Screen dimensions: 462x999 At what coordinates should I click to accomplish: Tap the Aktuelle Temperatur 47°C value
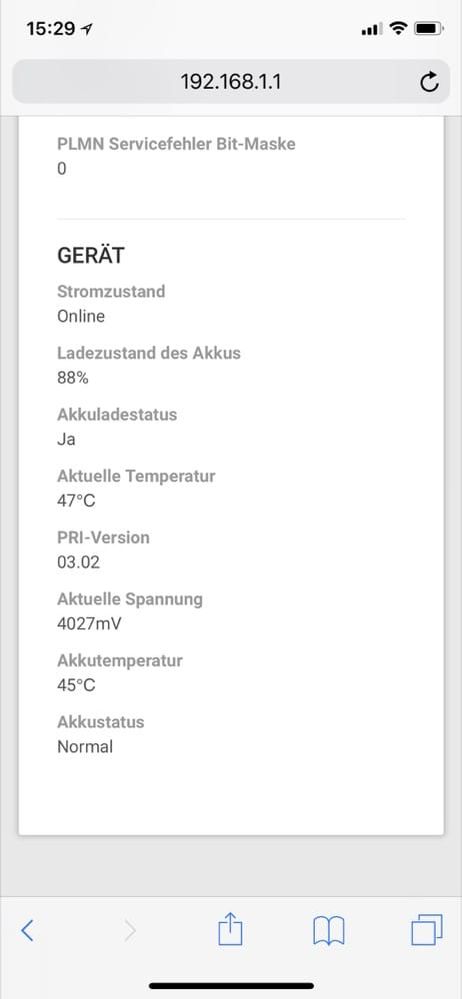76,501
